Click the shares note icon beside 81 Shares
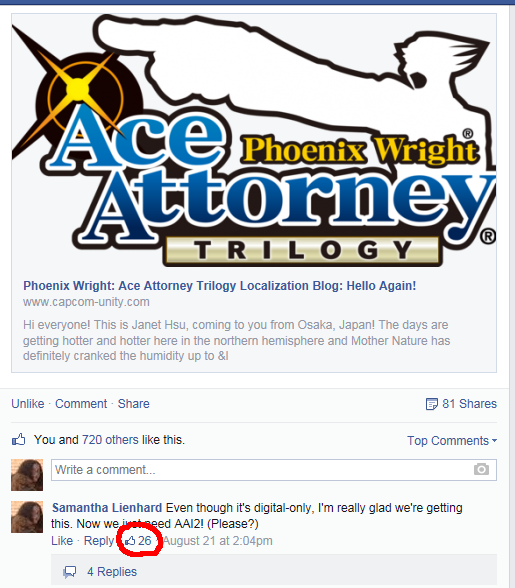515x588 pixels. click(x=431, y=404)
